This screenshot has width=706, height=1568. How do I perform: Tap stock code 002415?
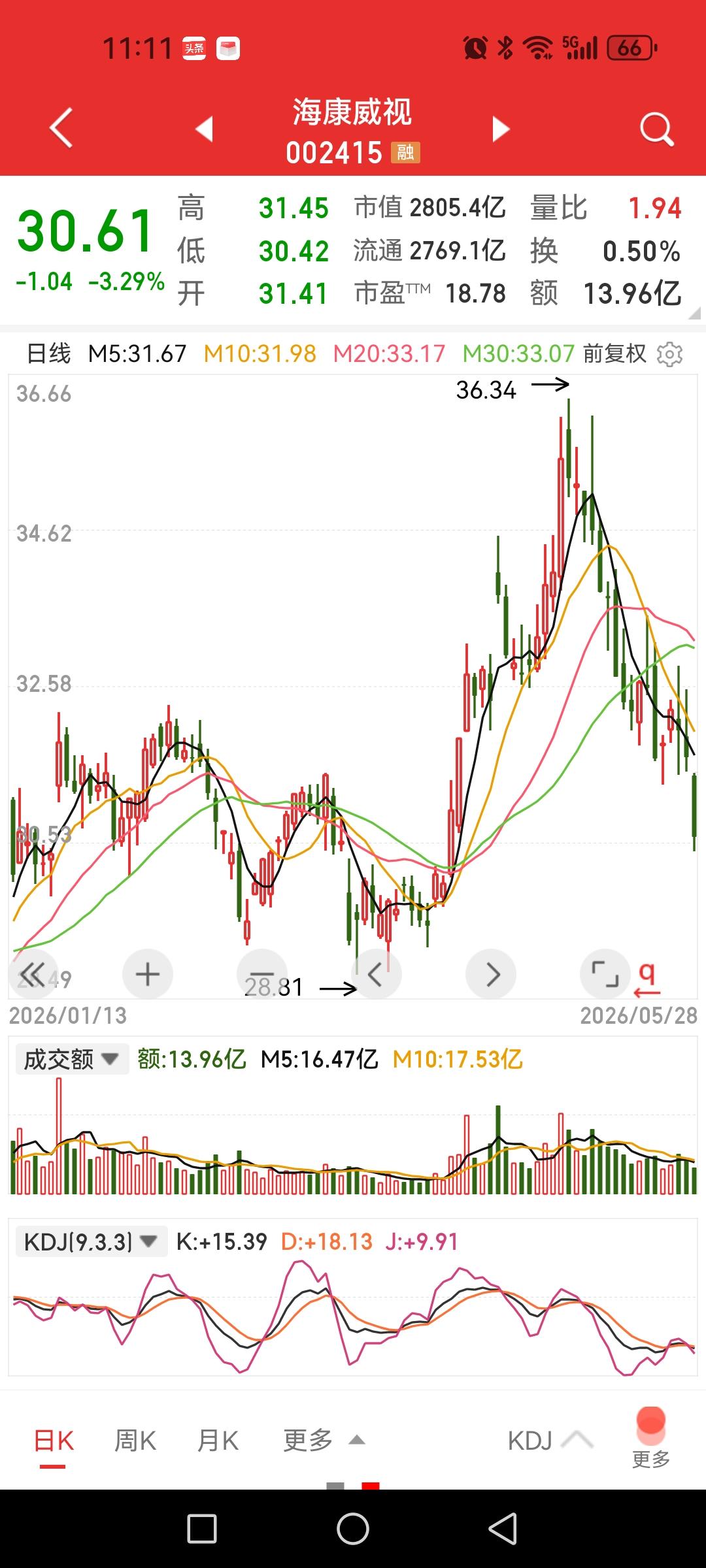click(334, 153)
